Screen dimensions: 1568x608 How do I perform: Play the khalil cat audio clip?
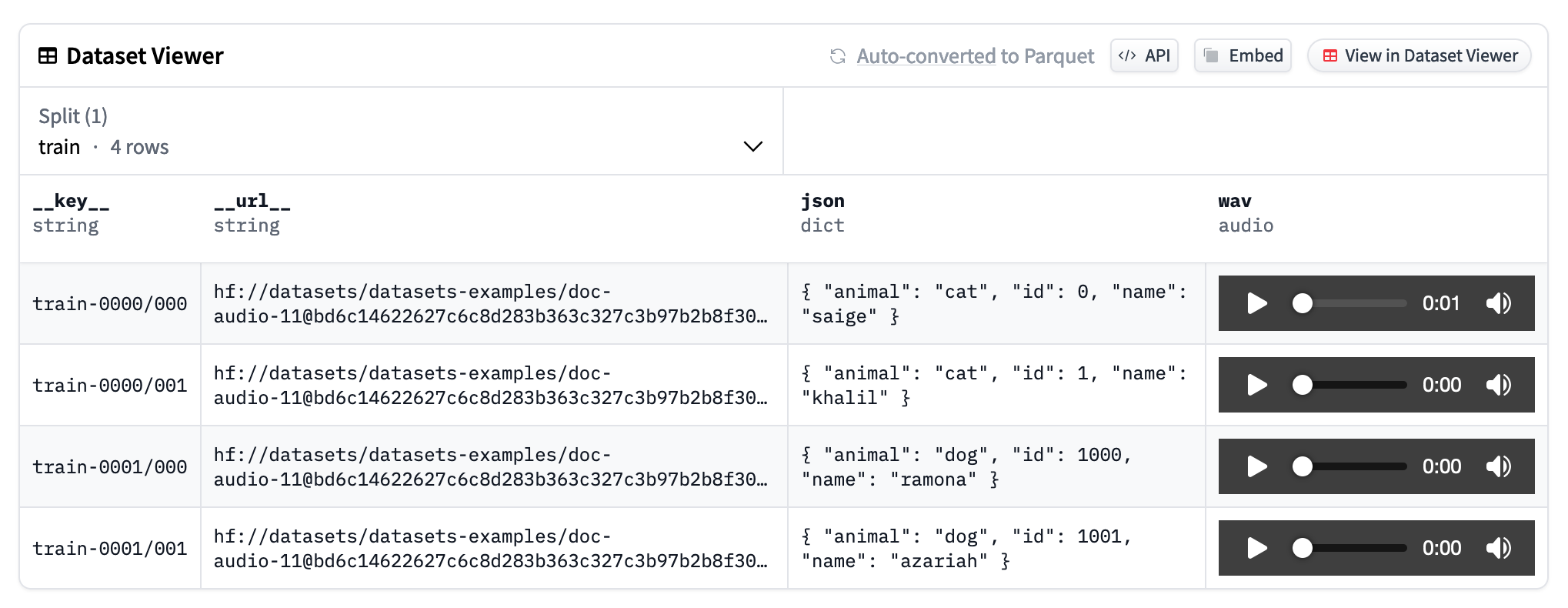tap(1256, 385)
